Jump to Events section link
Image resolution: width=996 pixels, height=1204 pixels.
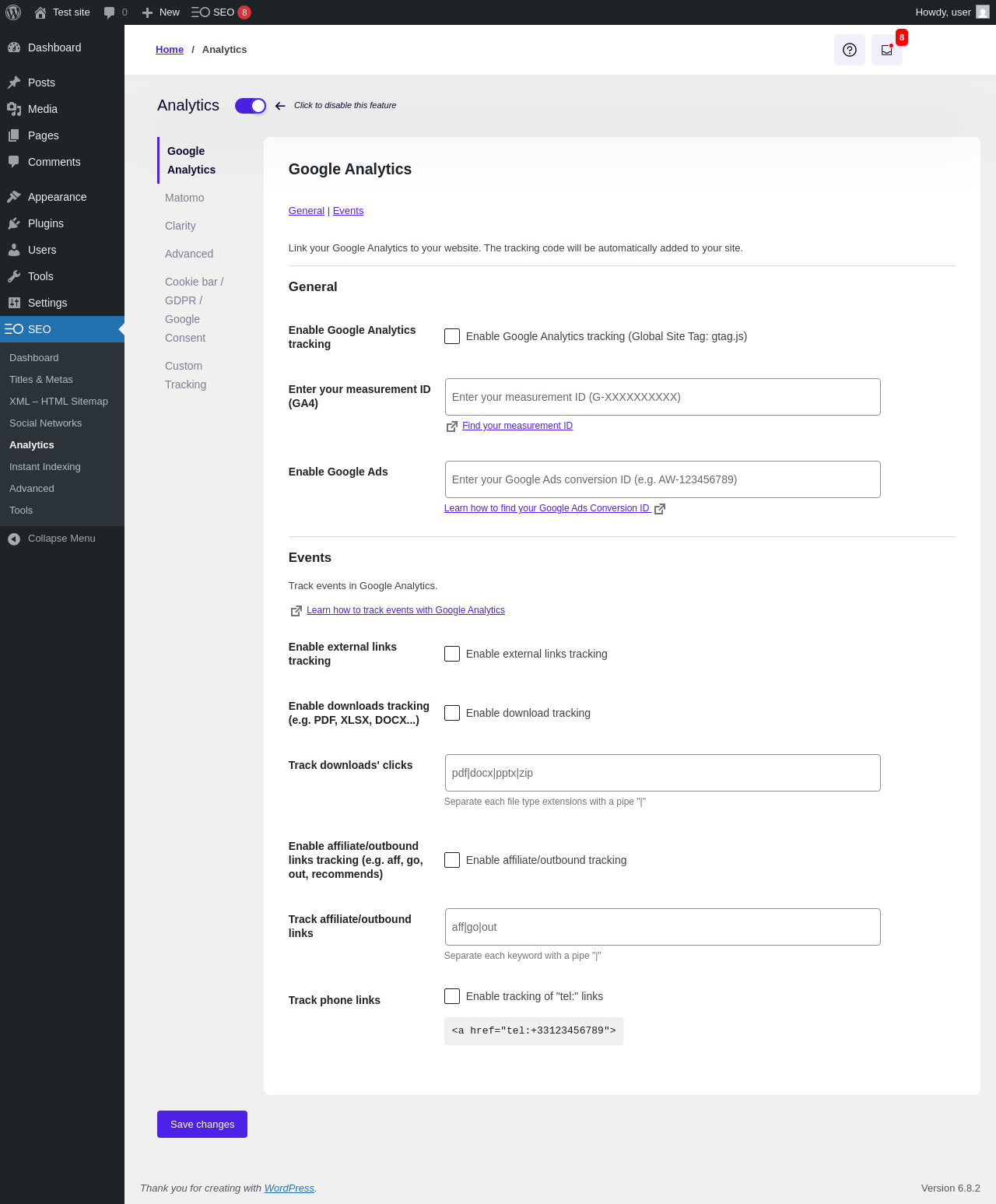pos(348,211)
